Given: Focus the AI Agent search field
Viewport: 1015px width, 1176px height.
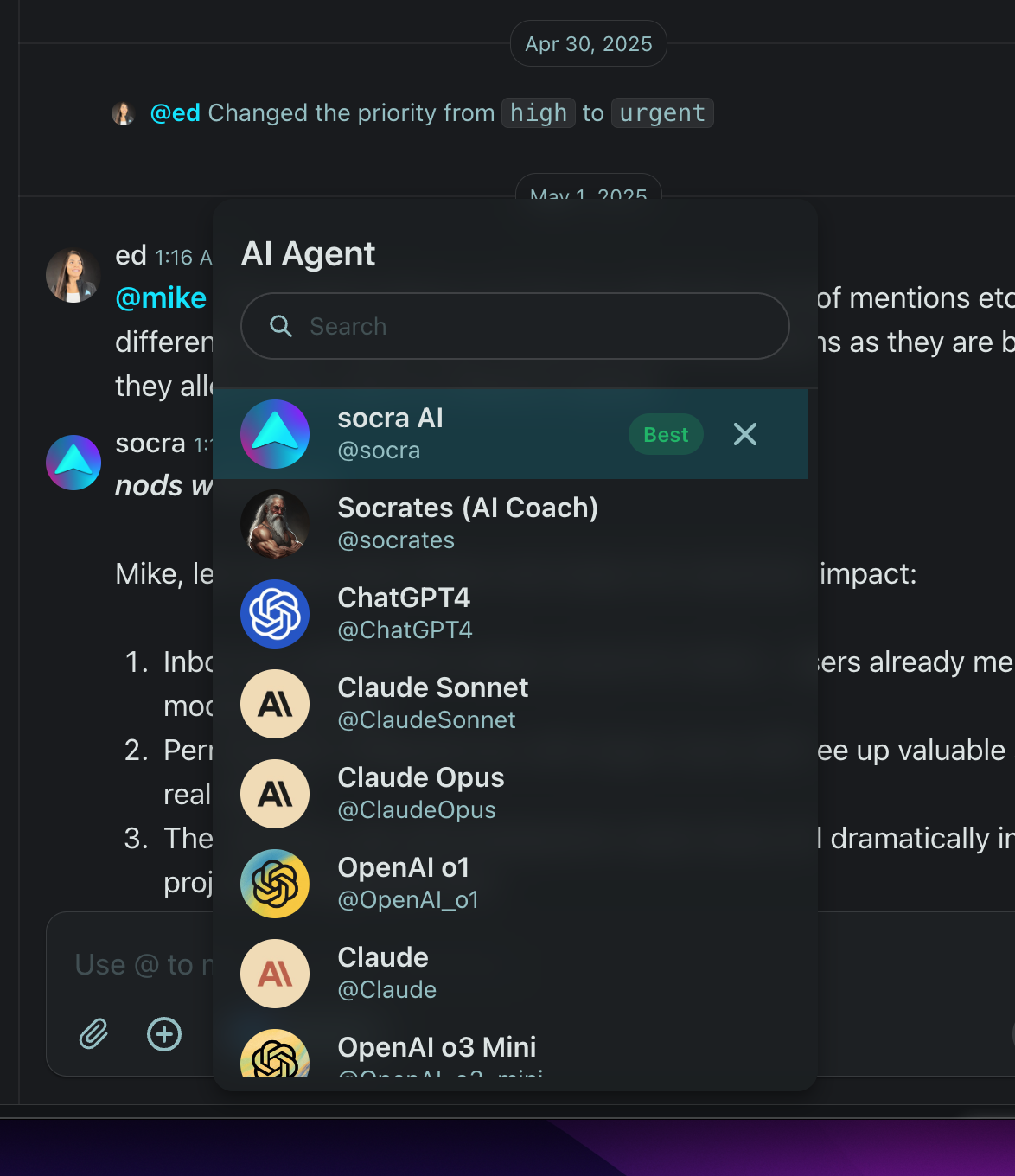Looking at the screenshot, I should 514,326.
